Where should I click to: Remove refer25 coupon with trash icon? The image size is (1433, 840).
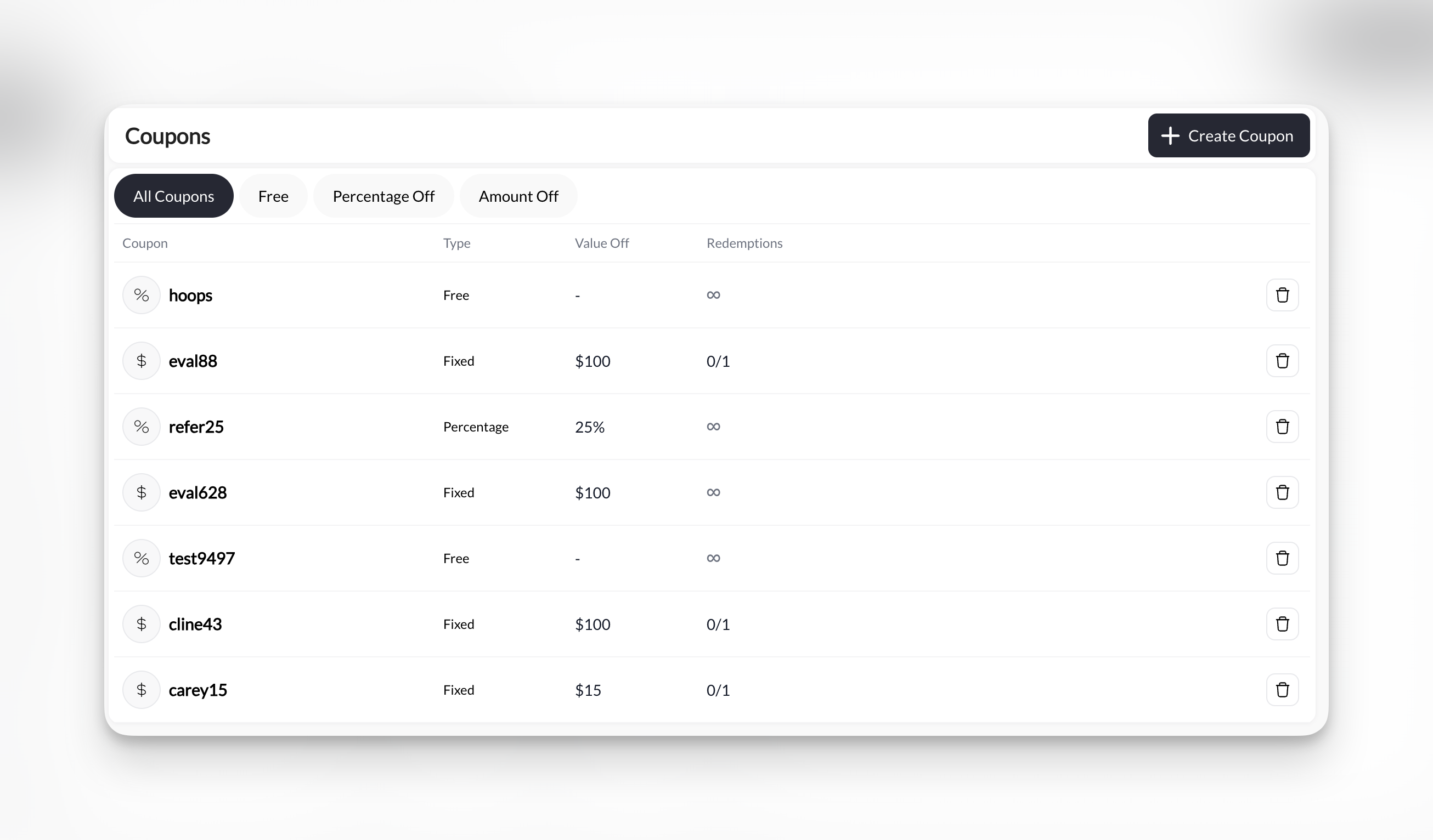(x=1282, y=427)
